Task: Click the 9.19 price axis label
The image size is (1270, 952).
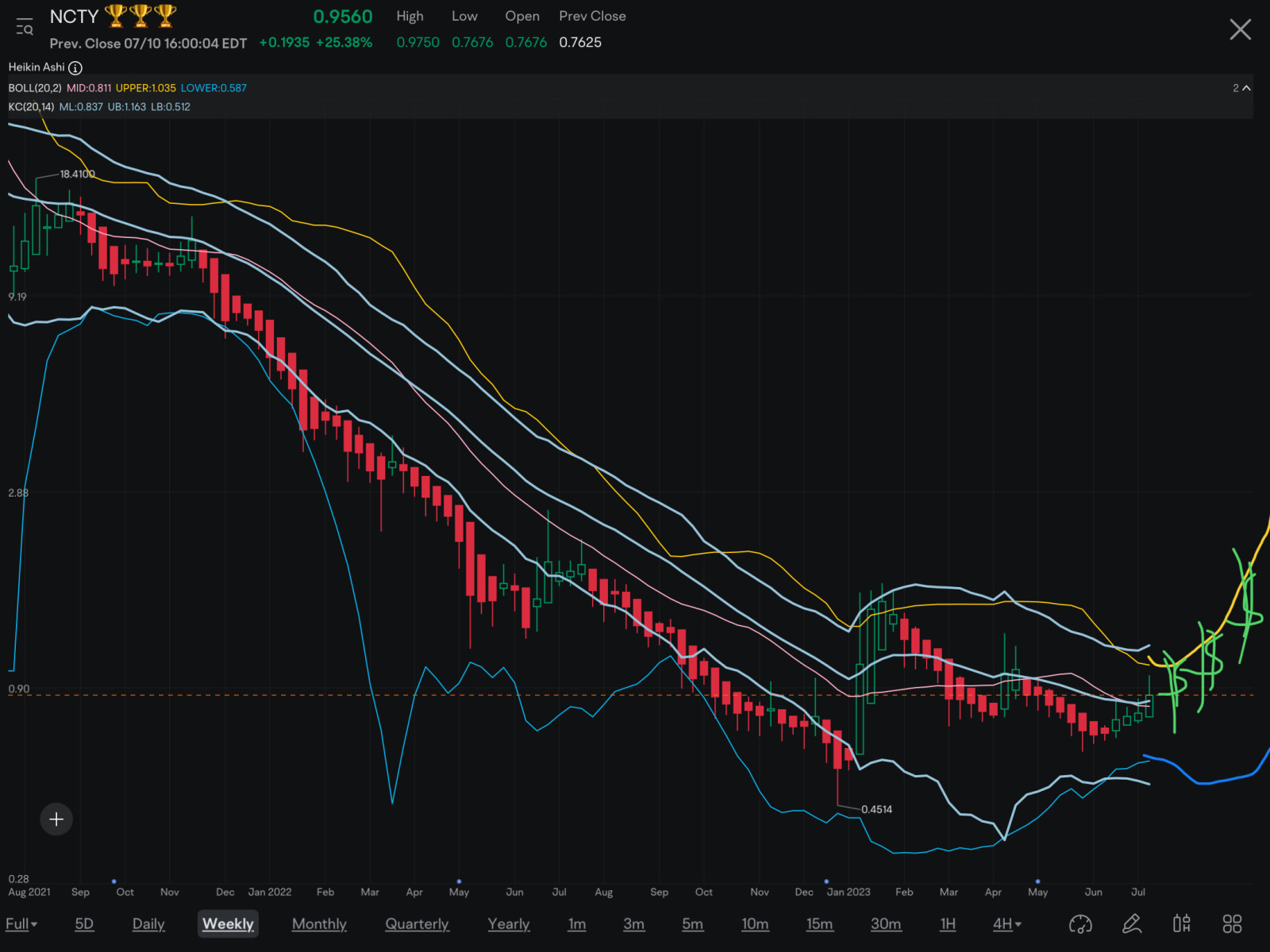Action: (17, 297)
